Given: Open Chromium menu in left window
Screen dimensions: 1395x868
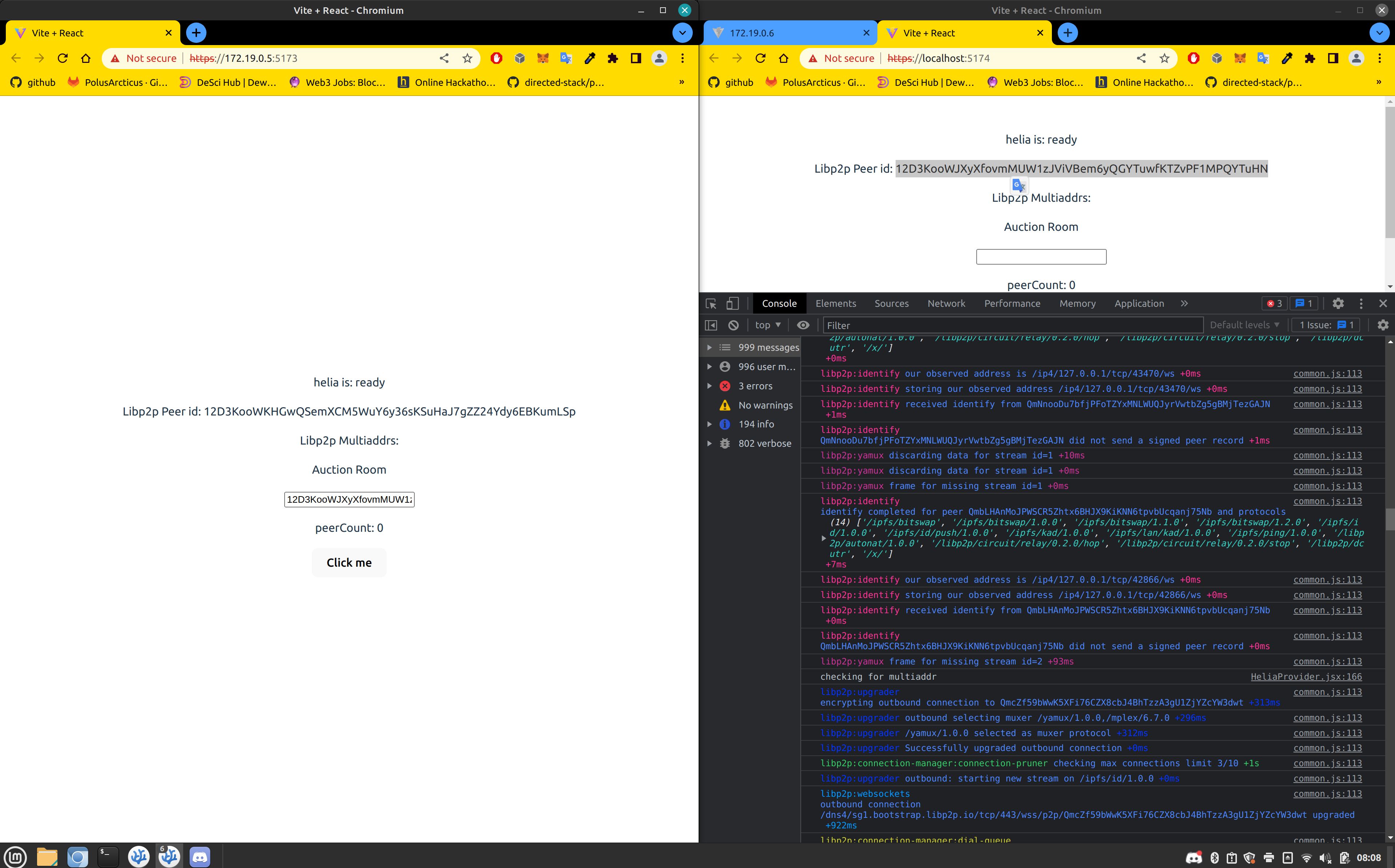Looking at the screenshot, I should (x=683, y=58).
